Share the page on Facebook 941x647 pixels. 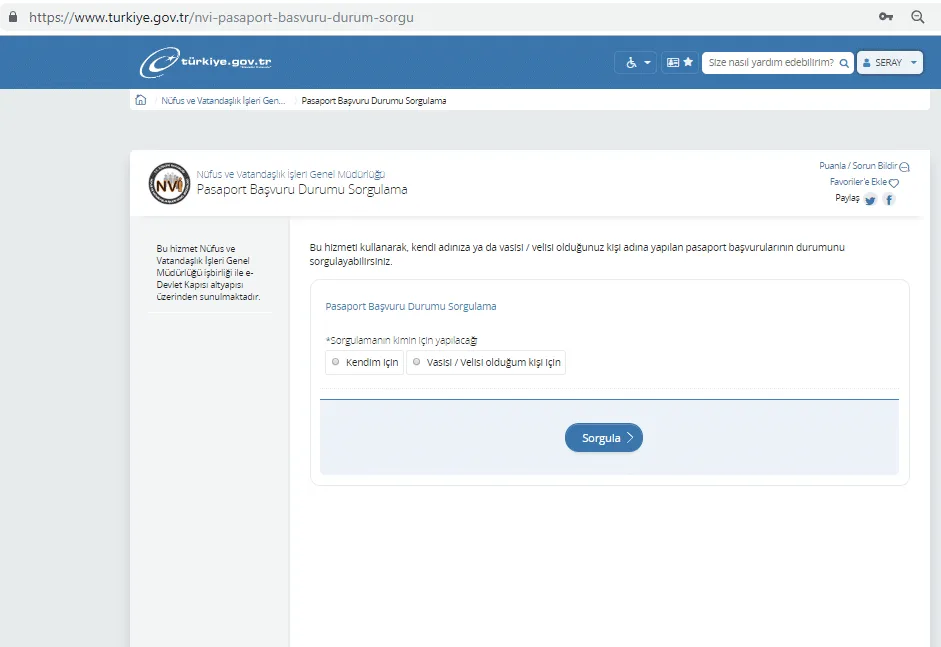click(x=889, y=200)
